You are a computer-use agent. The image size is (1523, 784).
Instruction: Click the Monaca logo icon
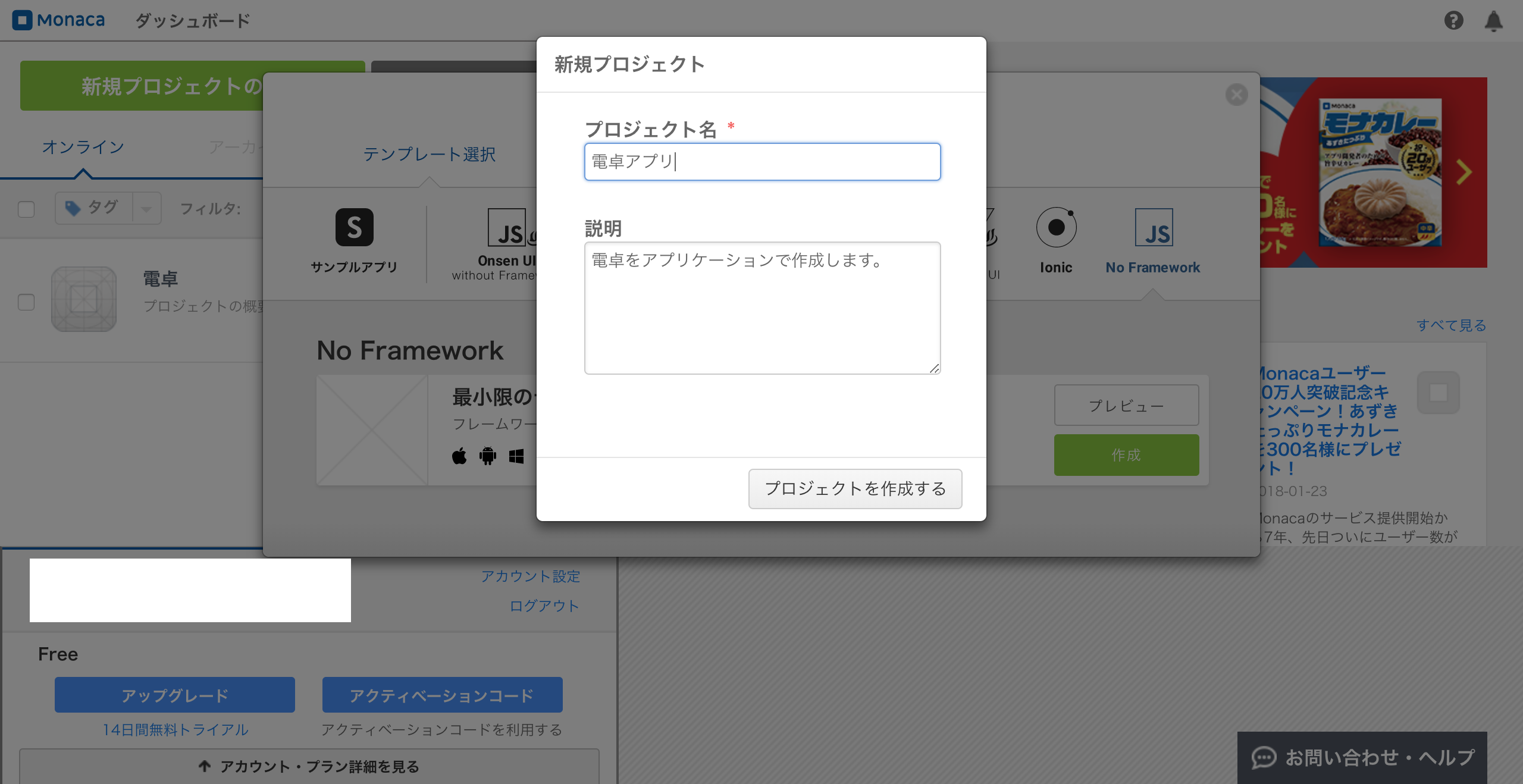(23, 20)
